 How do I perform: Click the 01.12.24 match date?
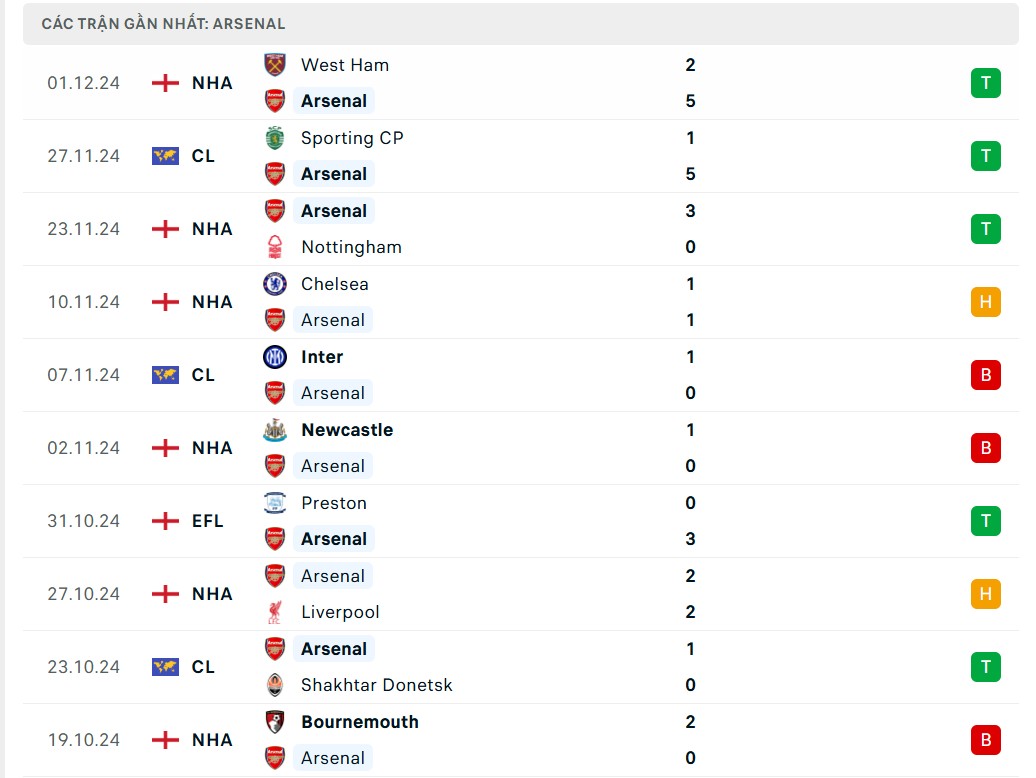[x=83, y=83]
